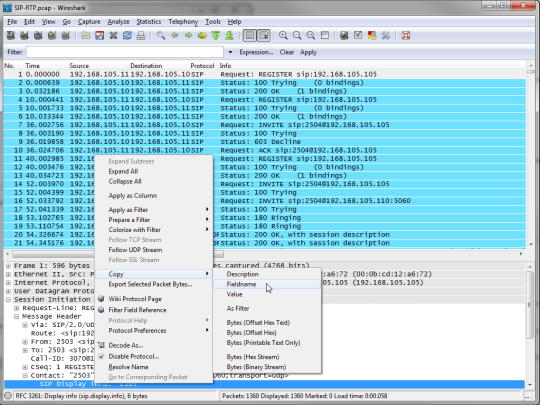Collapse the Message Header node
This screenshot has width=540, height=405.
17,316
